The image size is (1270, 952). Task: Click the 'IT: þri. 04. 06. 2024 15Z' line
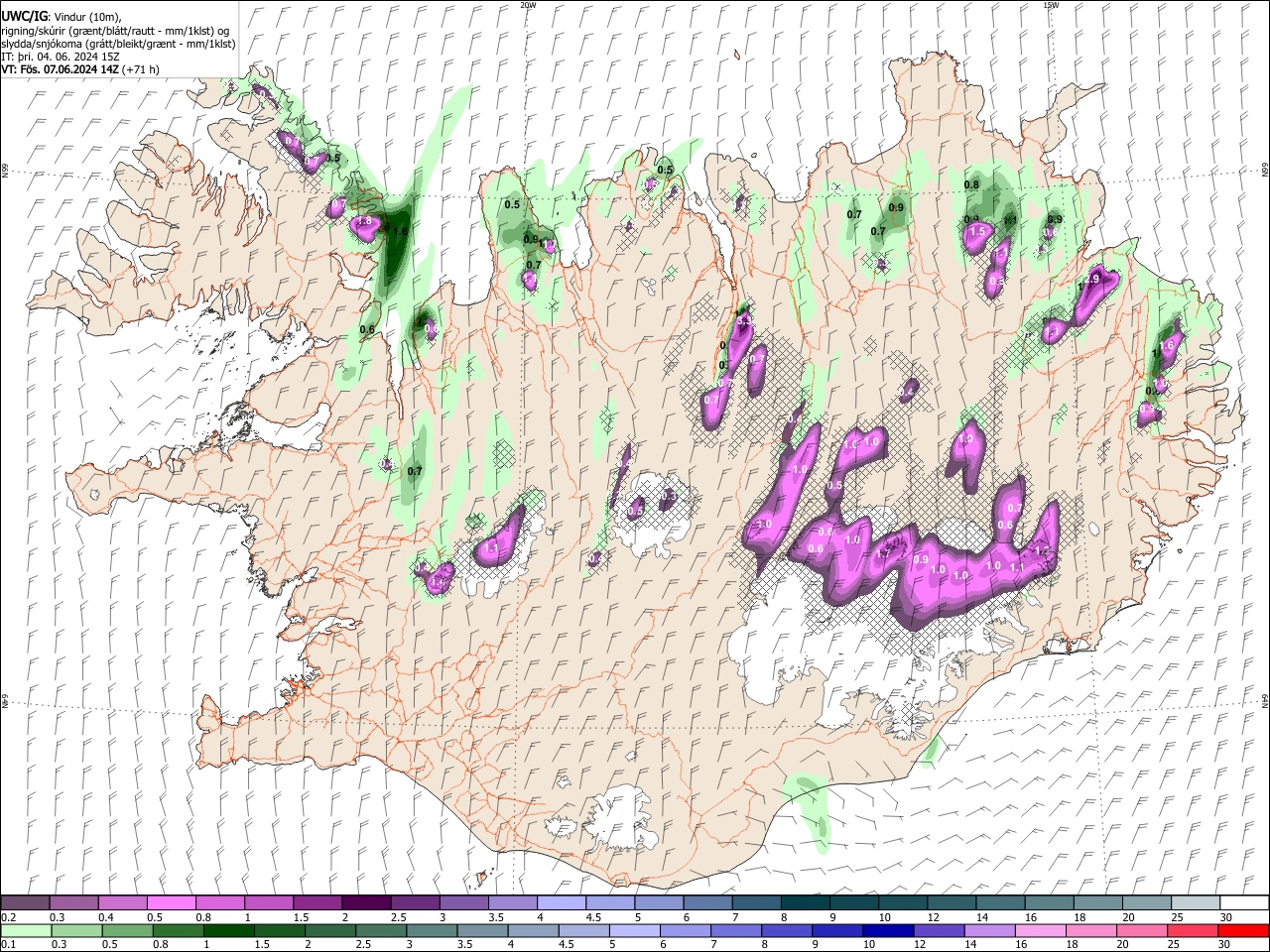[x=62, y=57]
